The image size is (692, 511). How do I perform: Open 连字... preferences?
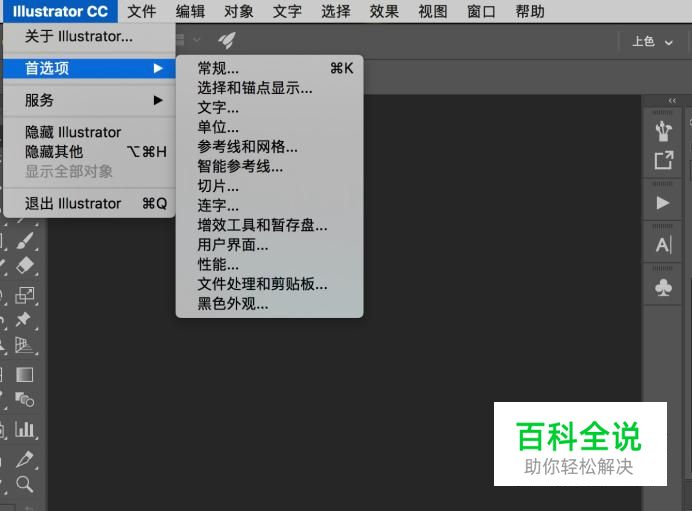tap(270, 206)
